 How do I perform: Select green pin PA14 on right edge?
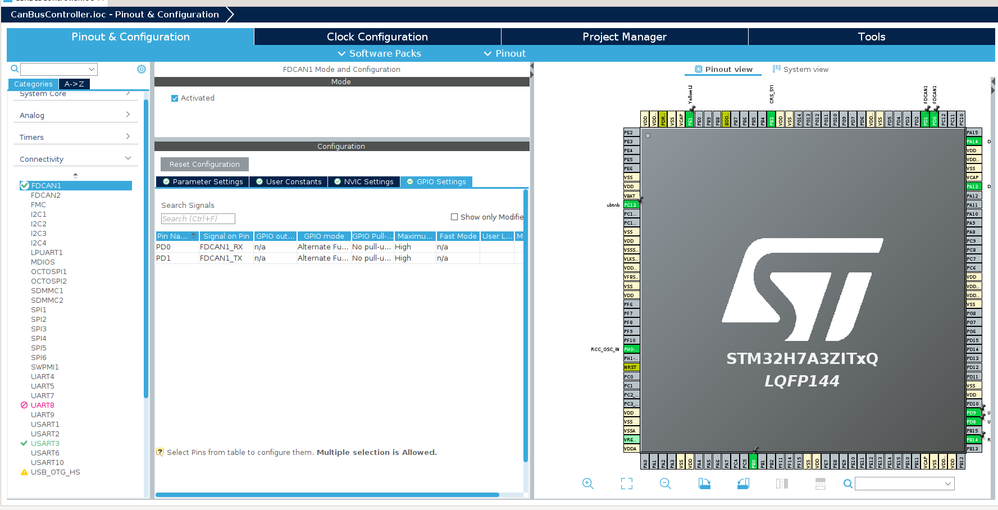(973, 141)
